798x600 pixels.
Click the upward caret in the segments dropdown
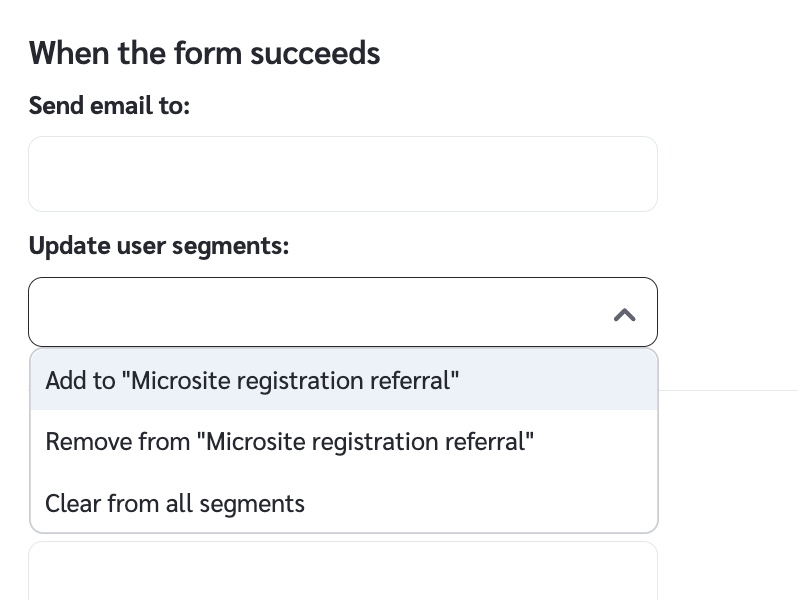pos(624,314)
